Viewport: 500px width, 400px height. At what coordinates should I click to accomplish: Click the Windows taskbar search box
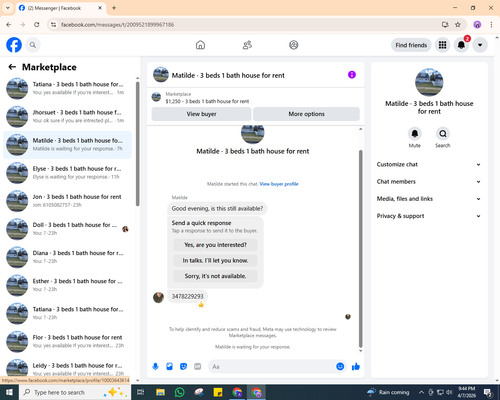tap(75, 392)
